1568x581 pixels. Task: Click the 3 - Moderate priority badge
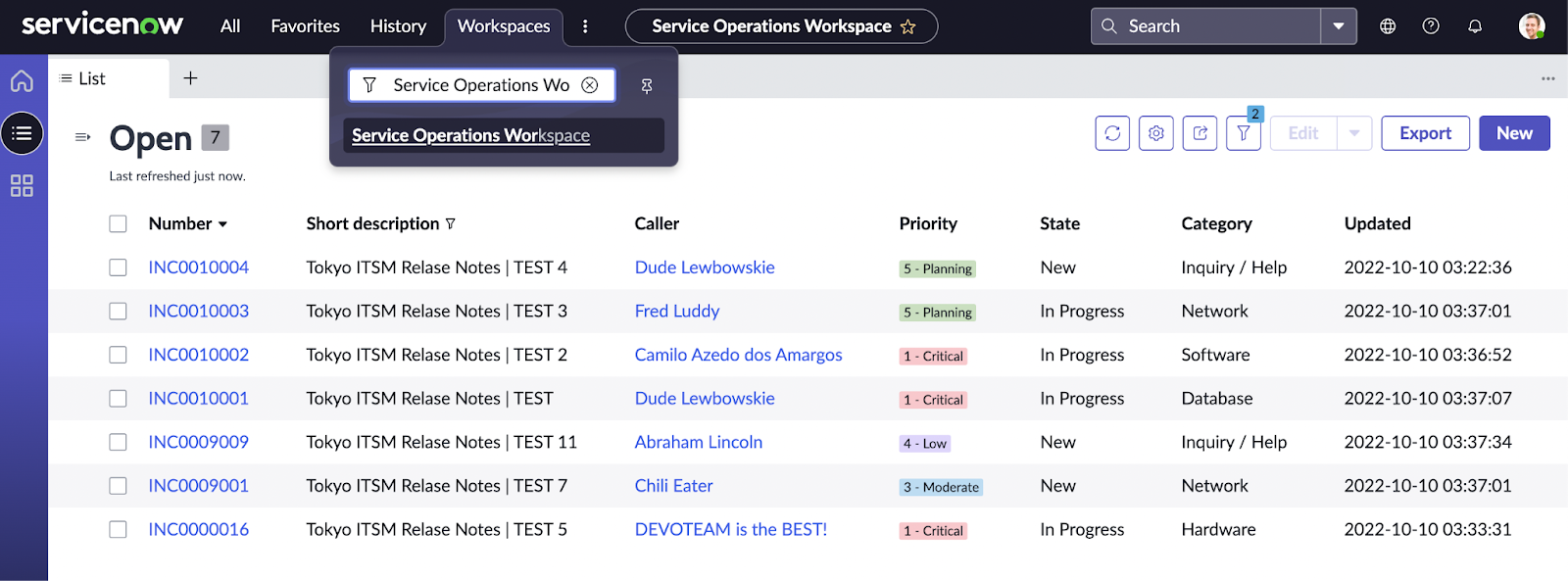[941, 487]
